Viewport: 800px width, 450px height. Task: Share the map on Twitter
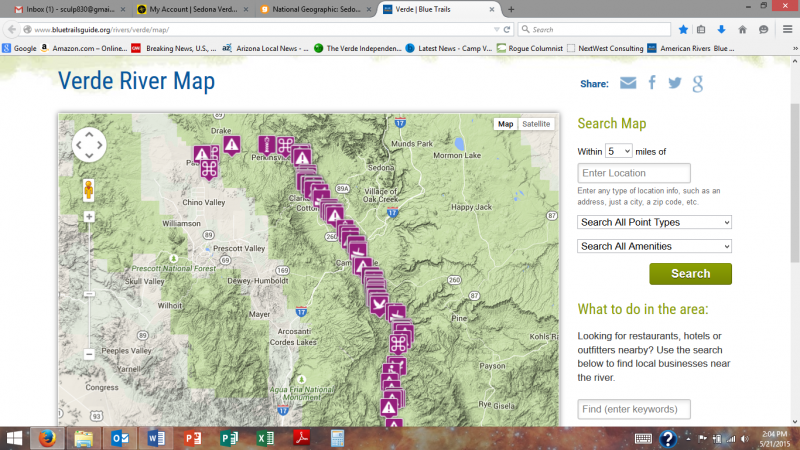click(675, 83)
